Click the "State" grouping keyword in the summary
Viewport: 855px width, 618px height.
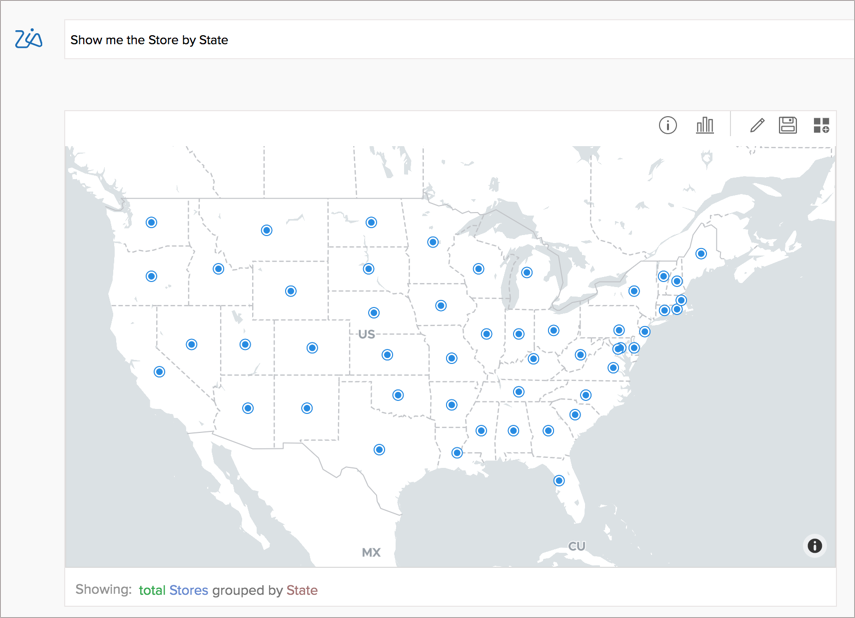(302, 590)
